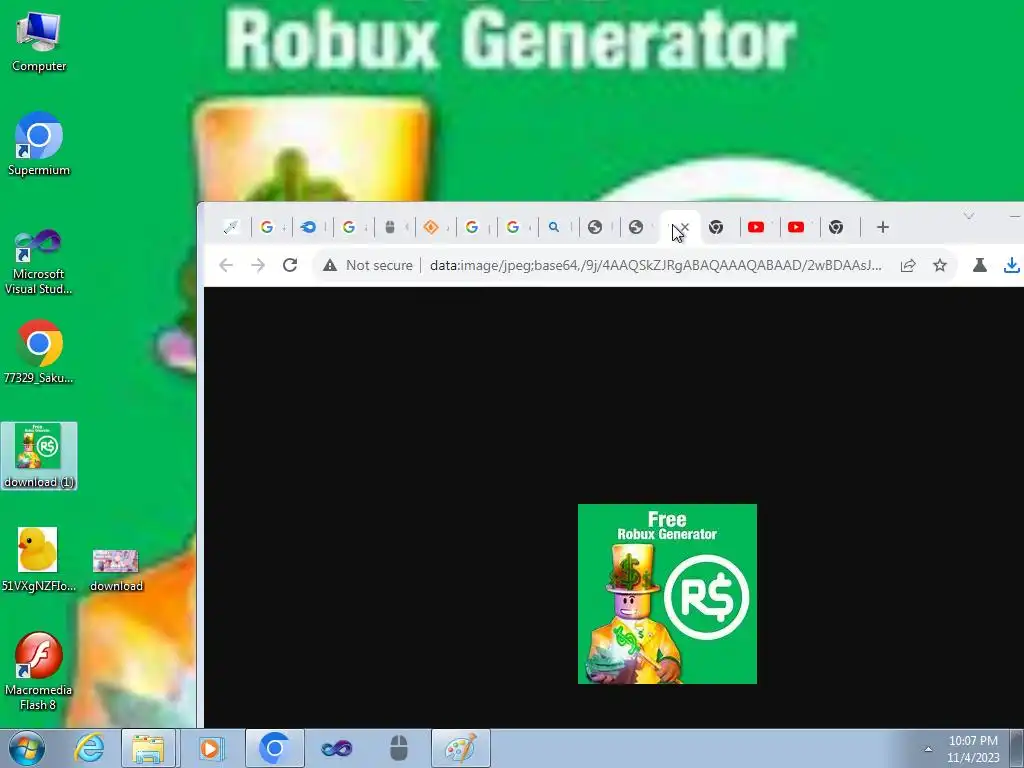This screenshot has height=768, width=1024.
Task: Open the Computer desktop icon
Action: [39, 42]
